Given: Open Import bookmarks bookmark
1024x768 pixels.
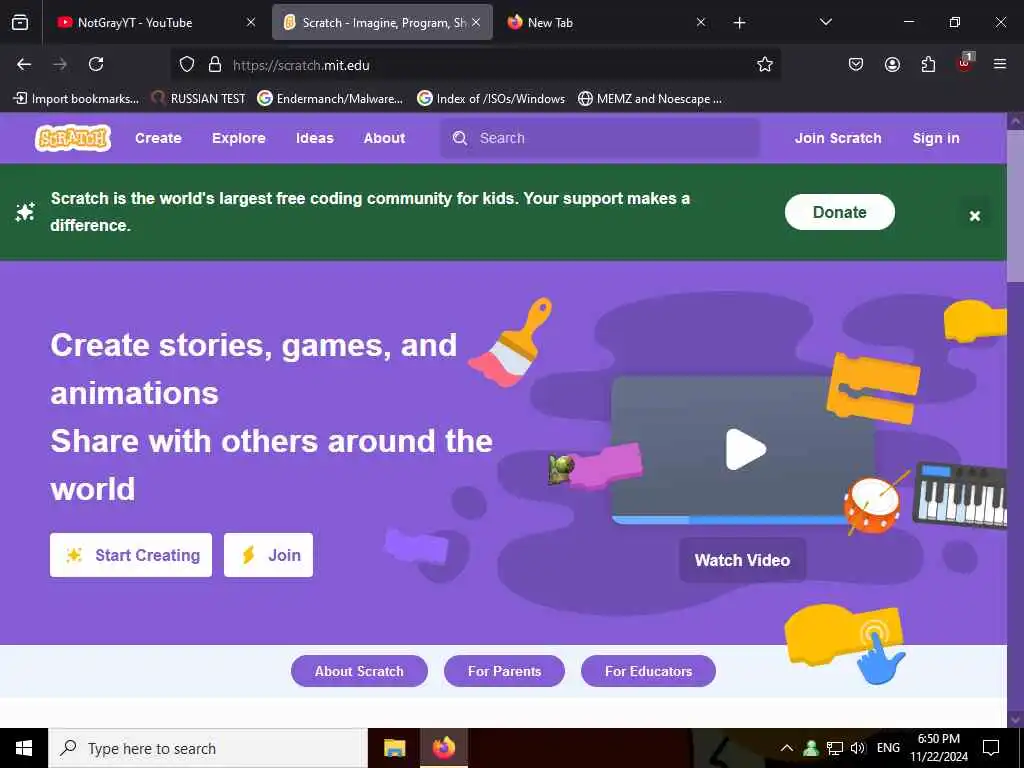Looking at the screenshot, I should tap(76, 99).
